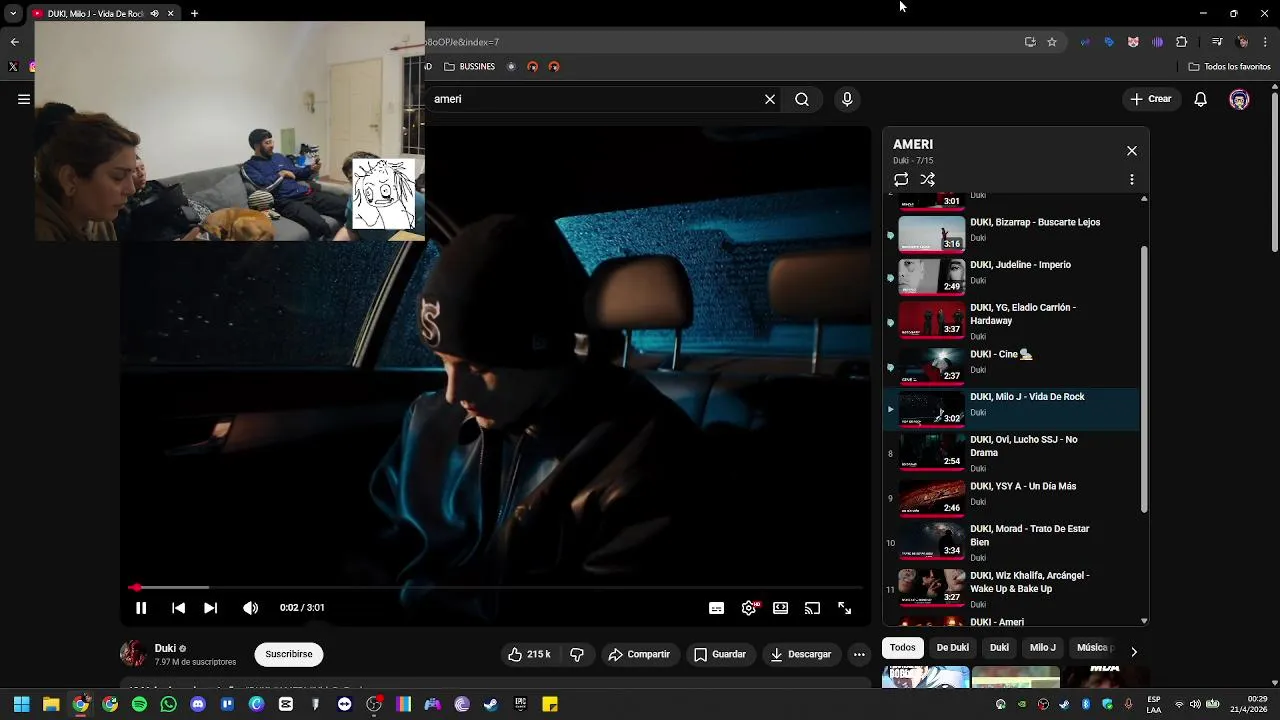Clear the search field text

click(x=770, y=99)
